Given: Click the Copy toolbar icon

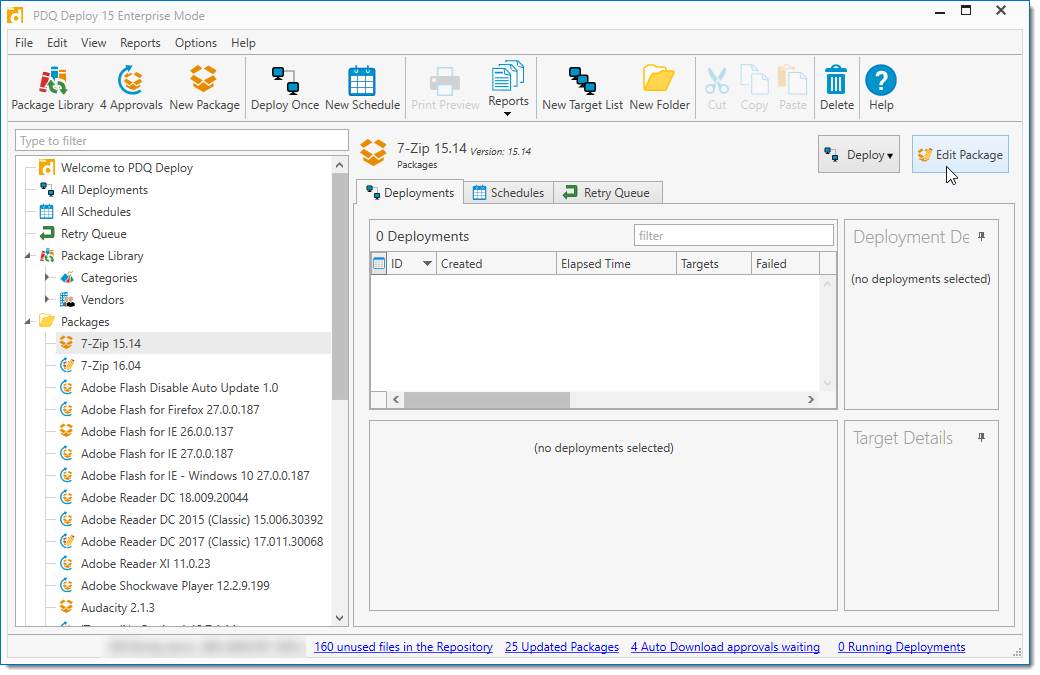Looking at the screenshot, I should [754, 88].
